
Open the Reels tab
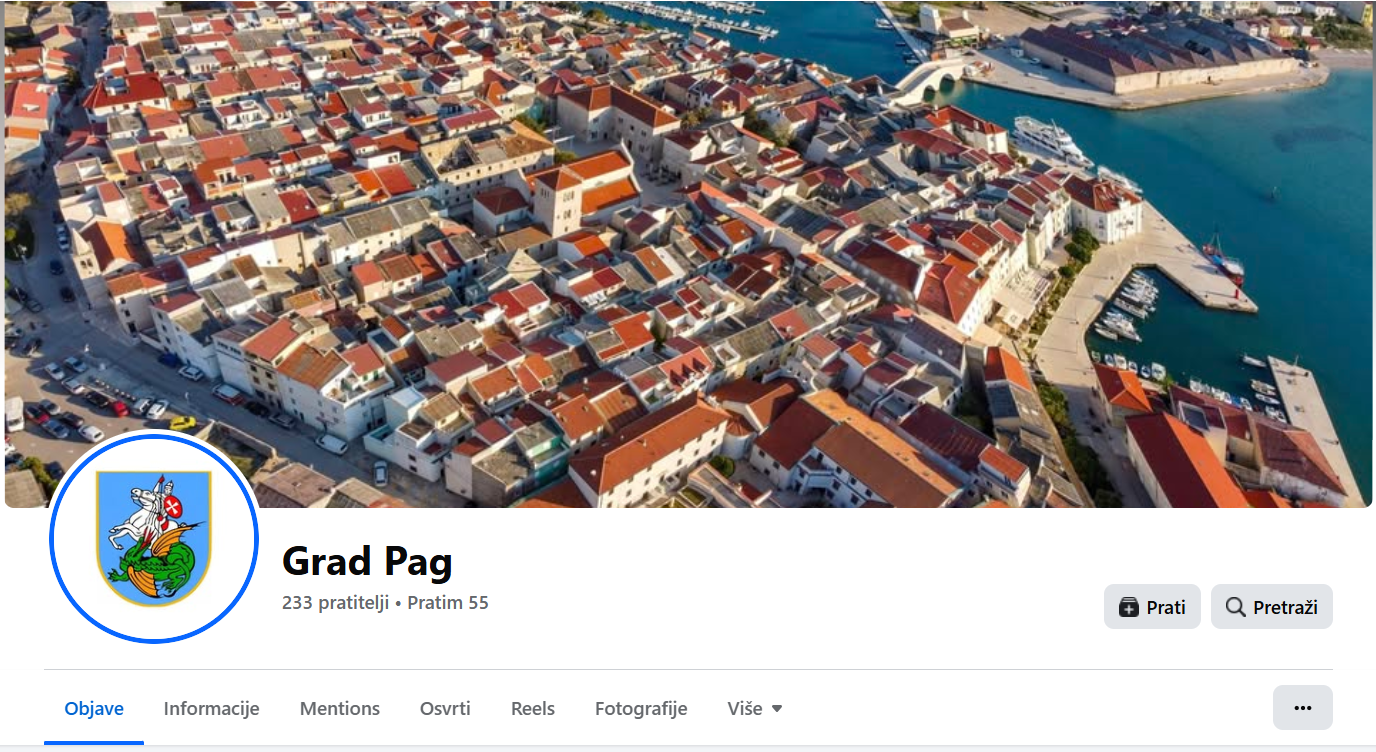pyautogui.click(x=533, y=708)
